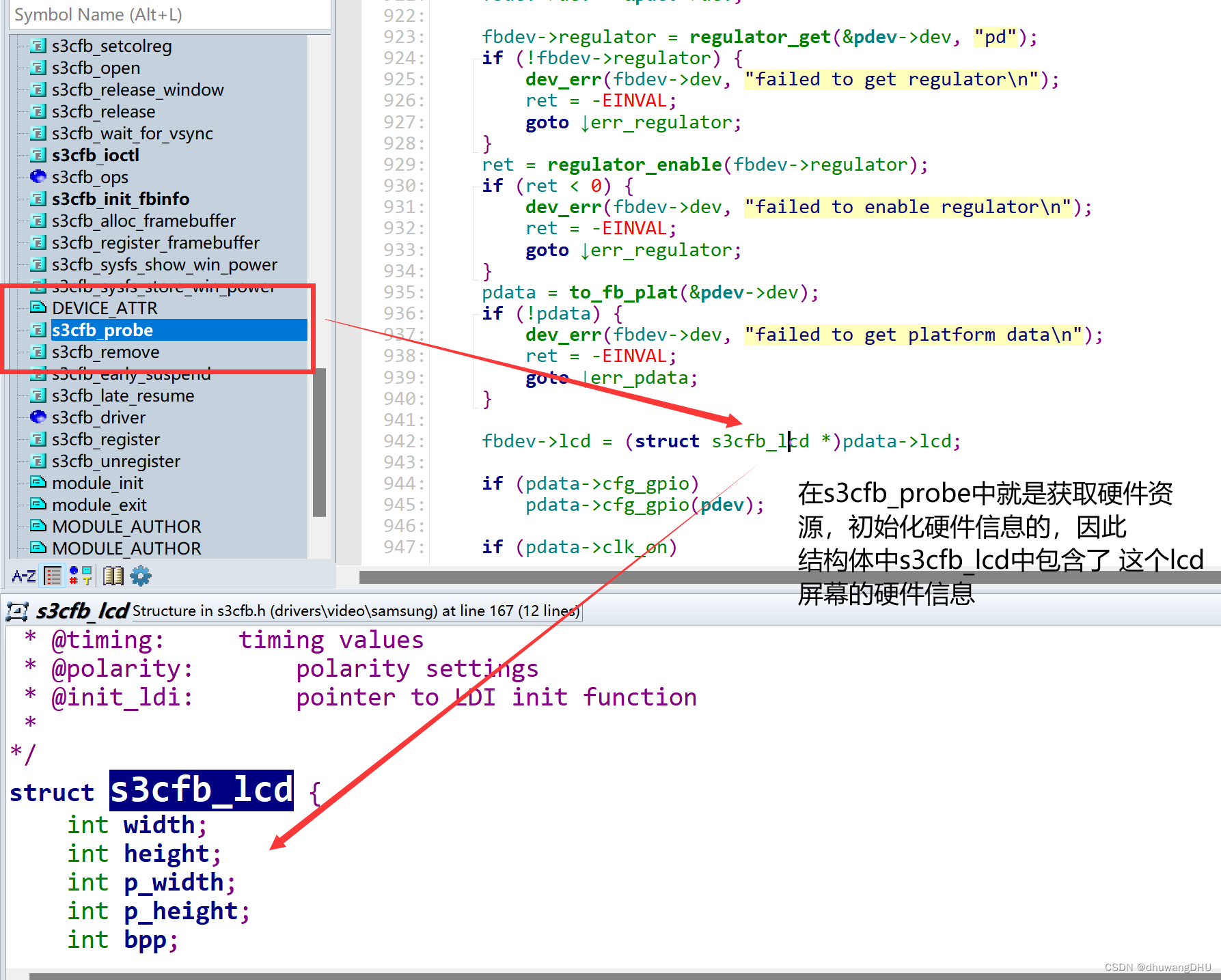Select s3cfb_unregister symbol

tap(115, 462)
